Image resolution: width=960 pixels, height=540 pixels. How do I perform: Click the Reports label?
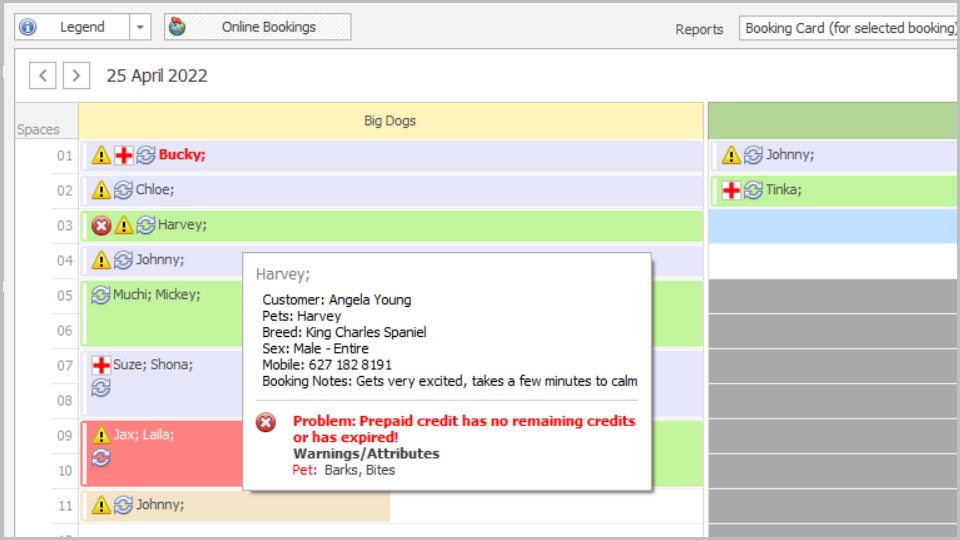click(699, 29)
